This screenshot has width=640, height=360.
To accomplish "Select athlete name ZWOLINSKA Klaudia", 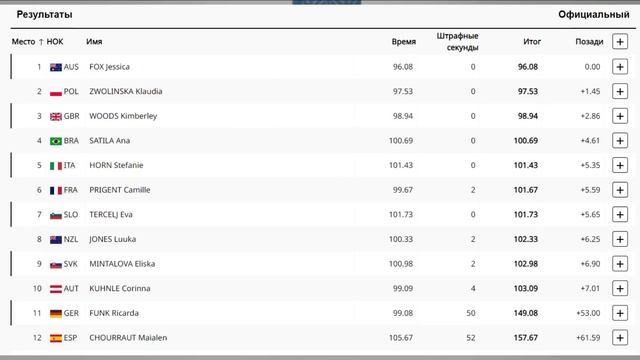I will click(126, 91).
